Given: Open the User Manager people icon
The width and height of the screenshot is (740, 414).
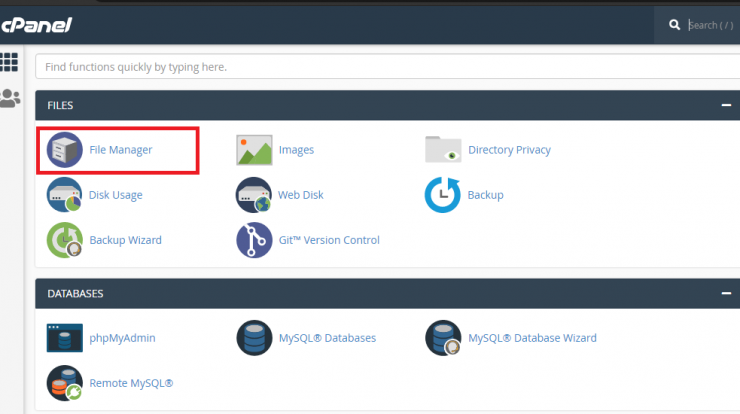Looking at the screenshot, I should click(x=10, y=98).
